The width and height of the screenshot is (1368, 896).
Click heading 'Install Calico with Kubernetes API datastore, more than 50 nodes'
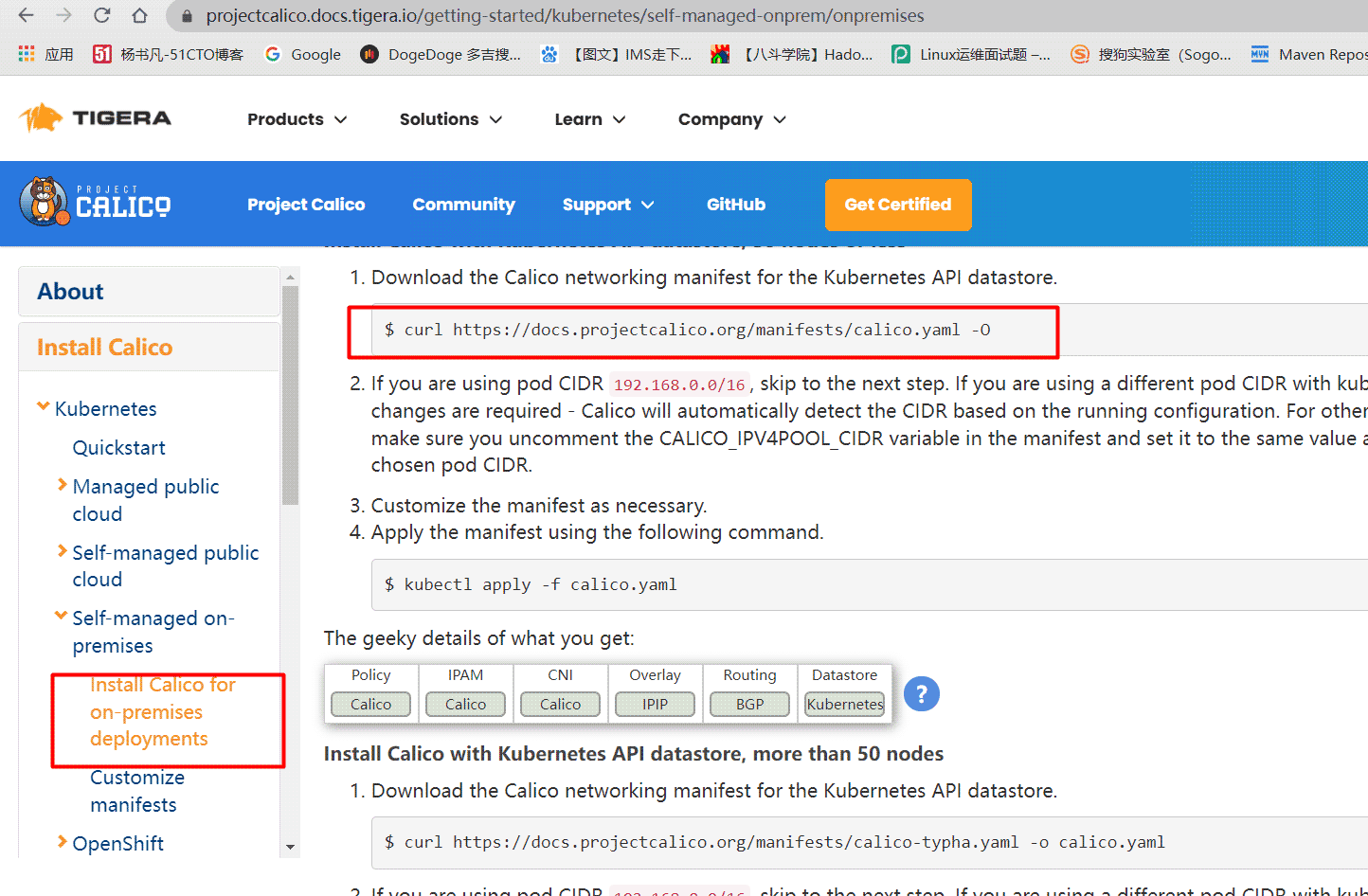pyautogui.click(x=634, y=754)
